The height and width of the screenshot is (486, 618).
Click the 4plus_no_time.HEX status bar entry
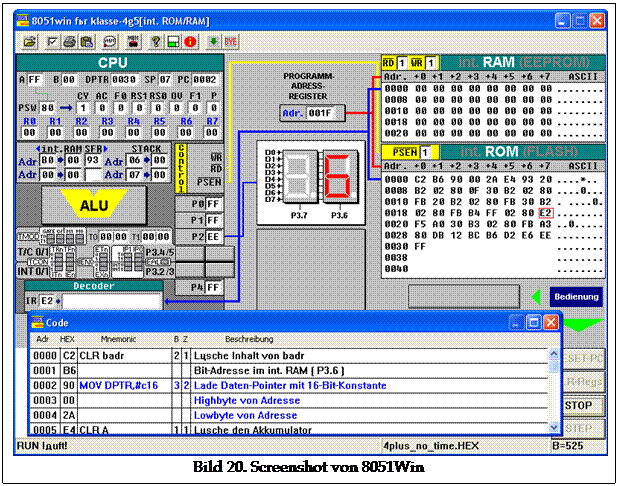pos(431,446)
